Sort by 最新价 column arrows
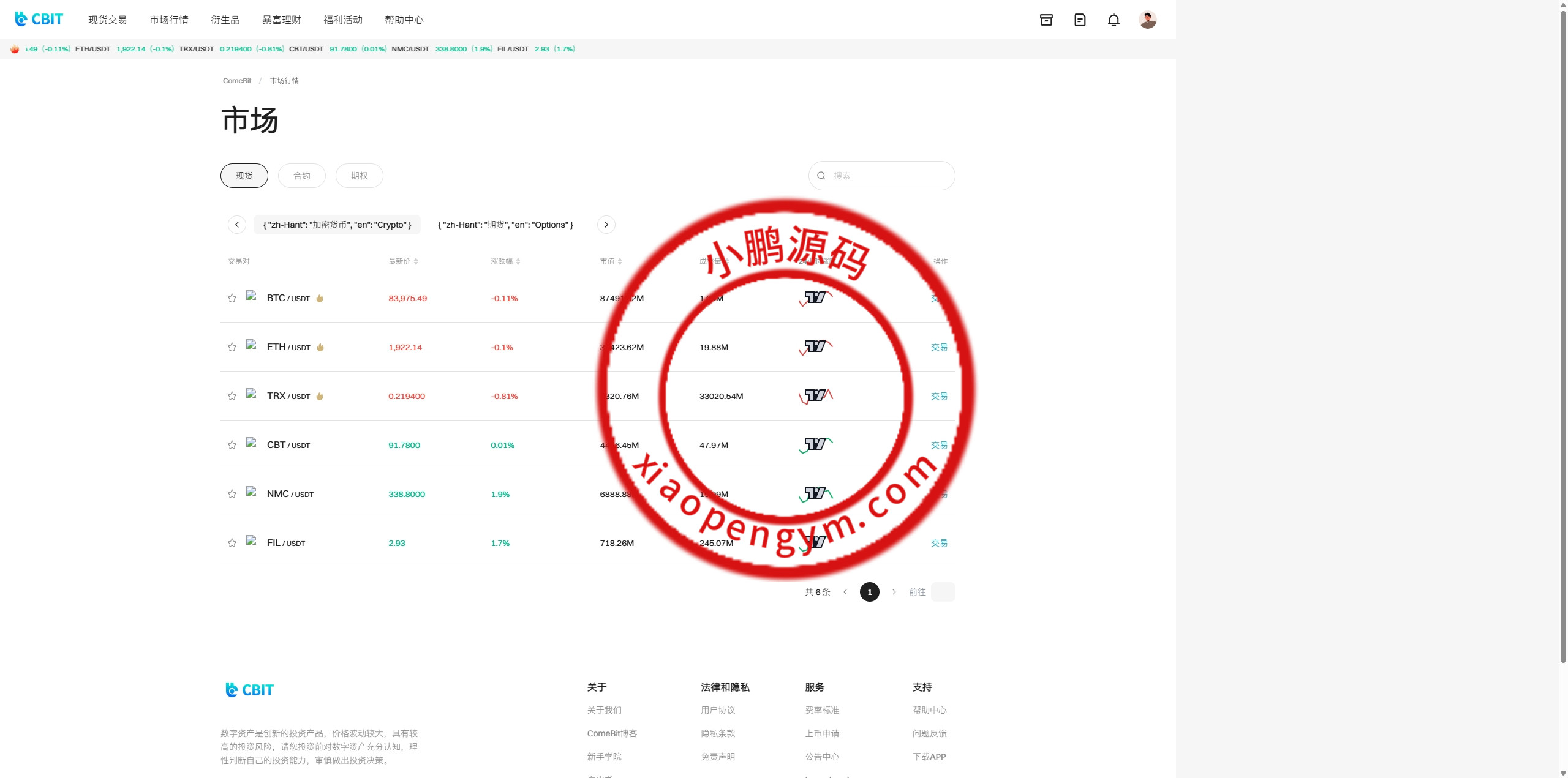 [x=416, y=261]
